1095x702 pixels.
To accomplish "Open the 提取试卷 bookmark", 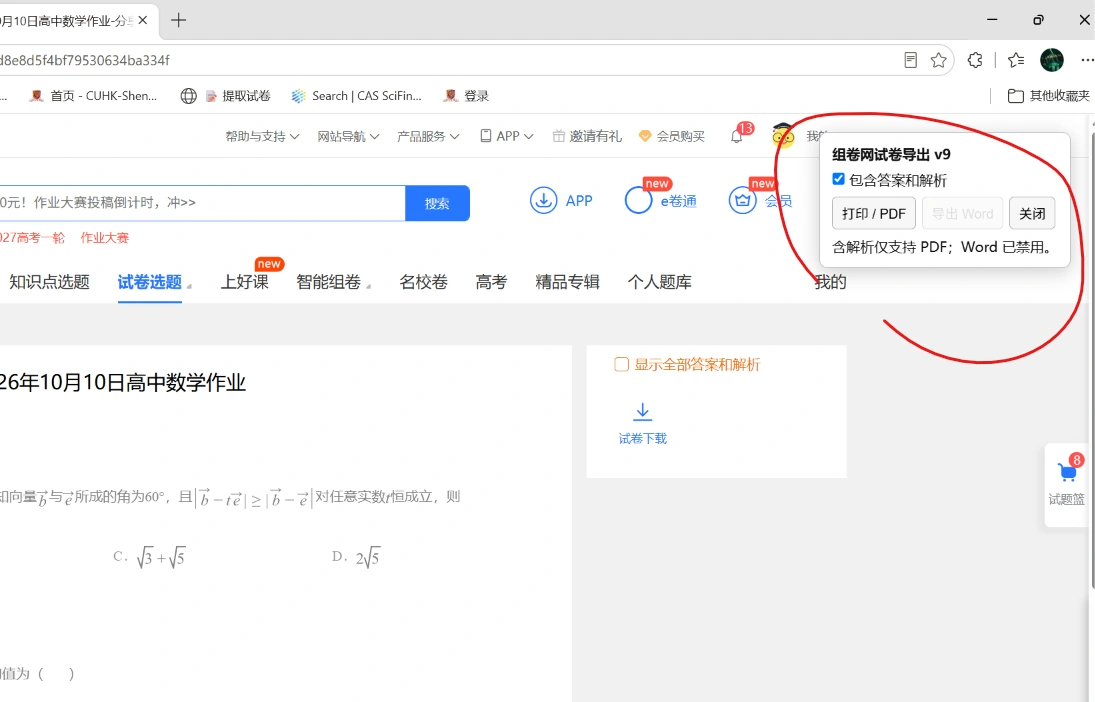I will click(237, 96).
